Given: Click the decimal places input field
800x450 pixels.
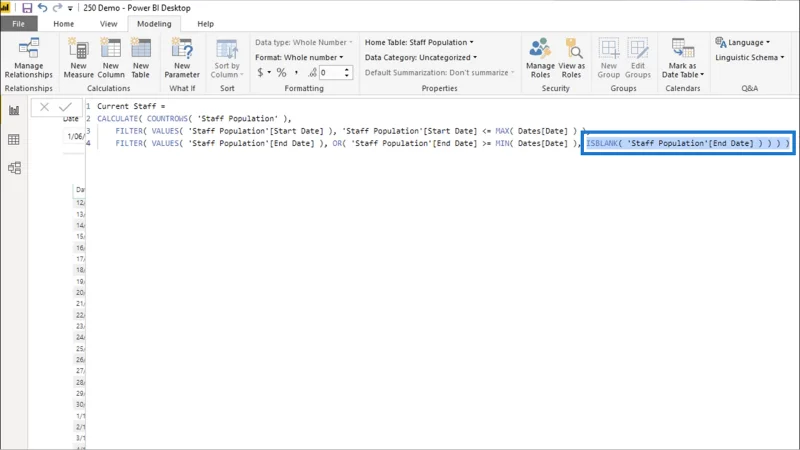Looking at the screenshot, I should (x=331, y=72).
